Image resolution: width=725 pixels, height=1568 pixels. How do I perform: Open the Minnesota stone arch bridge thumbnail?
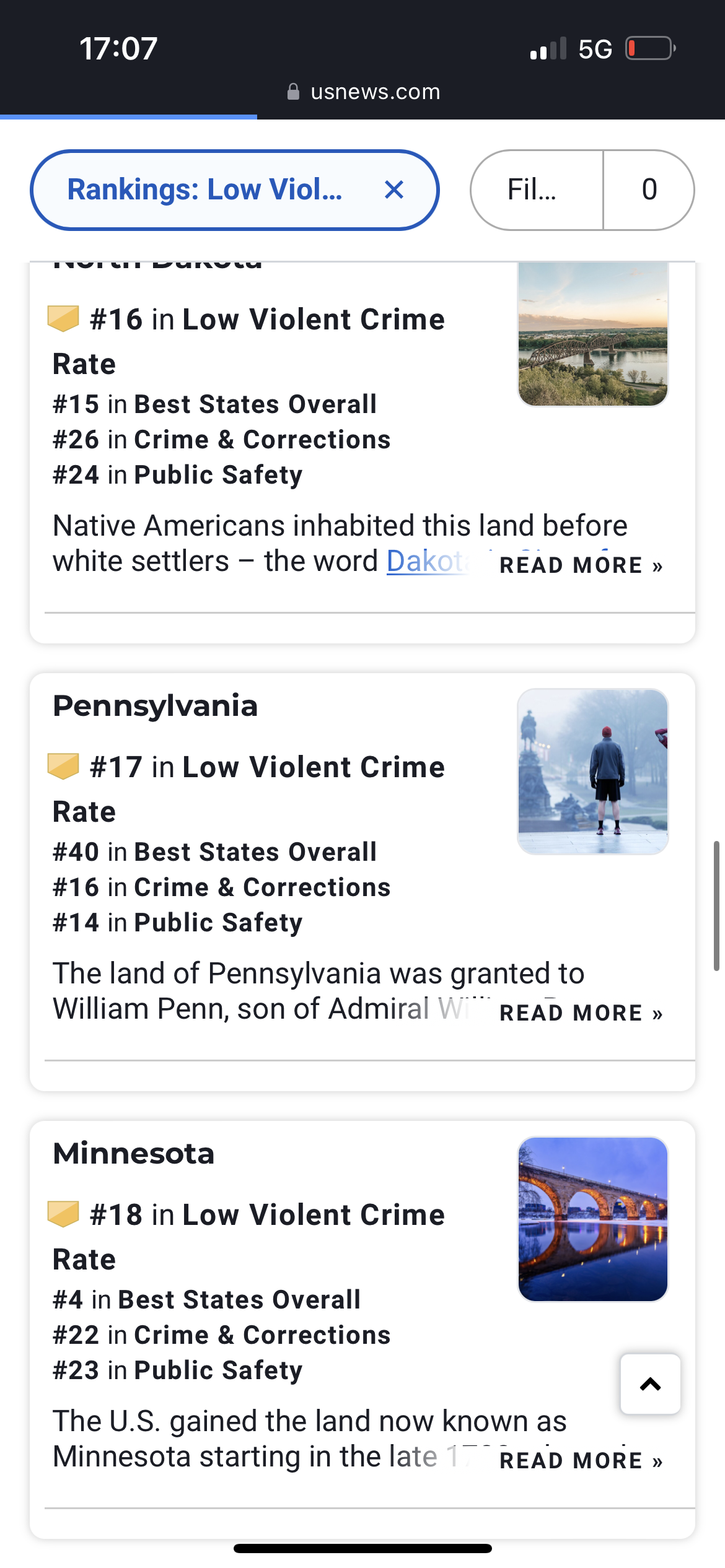(x=593, y=1219)
